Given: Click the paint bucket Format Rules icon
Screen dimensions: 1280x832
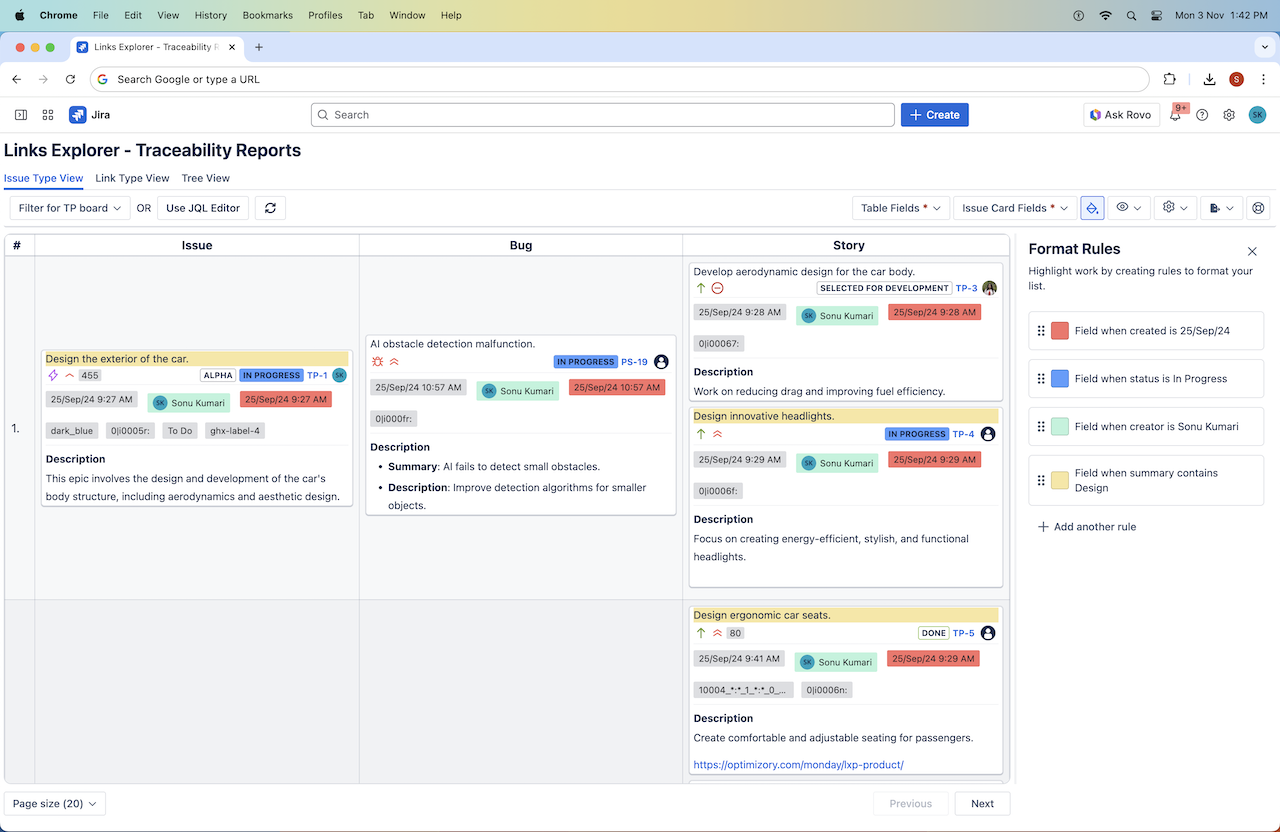Looking at the screenshot, I should tap(1092, 208).
